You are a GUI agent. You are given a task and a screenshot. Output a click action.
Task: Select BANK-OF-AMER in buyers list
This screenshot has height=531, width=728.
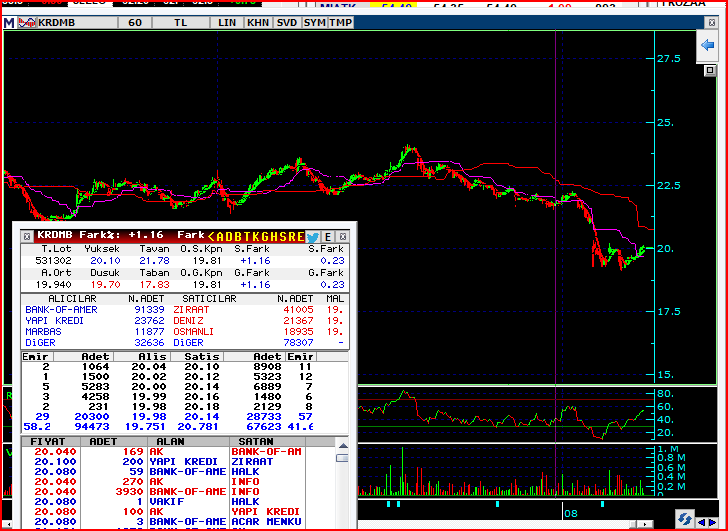[61, 310]
